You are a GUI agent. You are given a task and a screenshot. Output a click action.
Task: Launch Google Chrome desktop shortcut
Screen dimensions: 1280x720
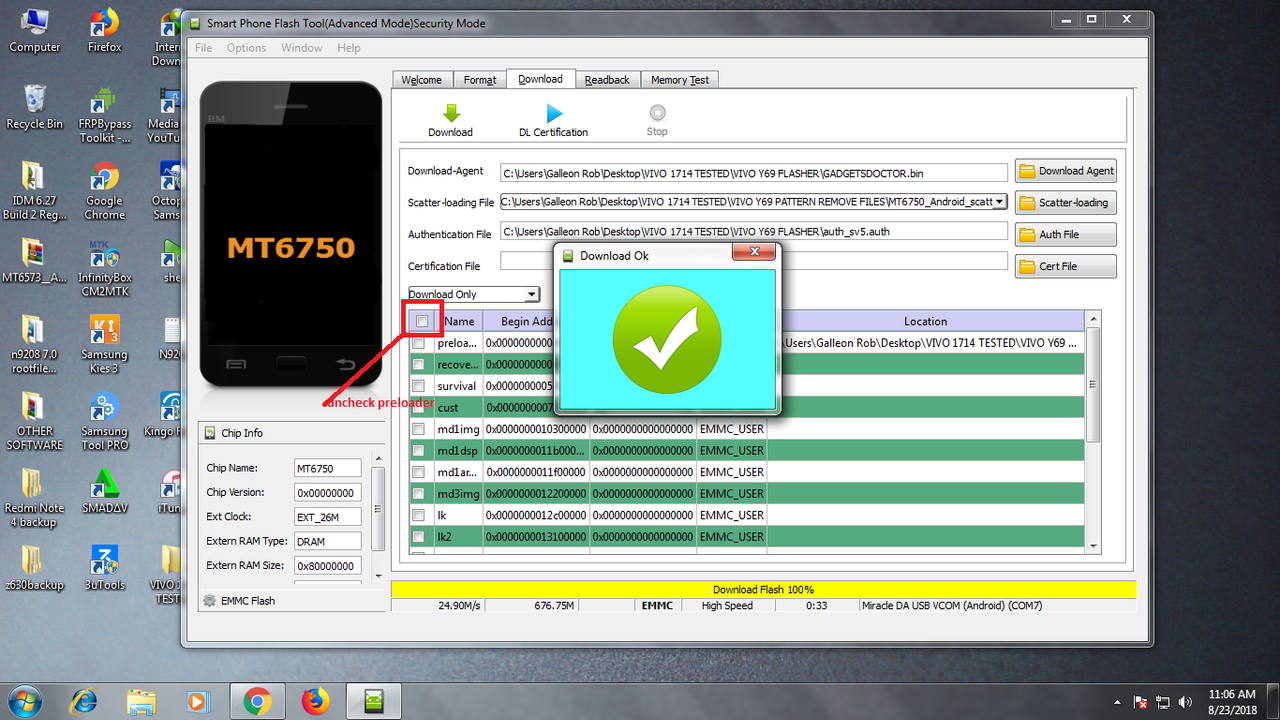point(104,192)
